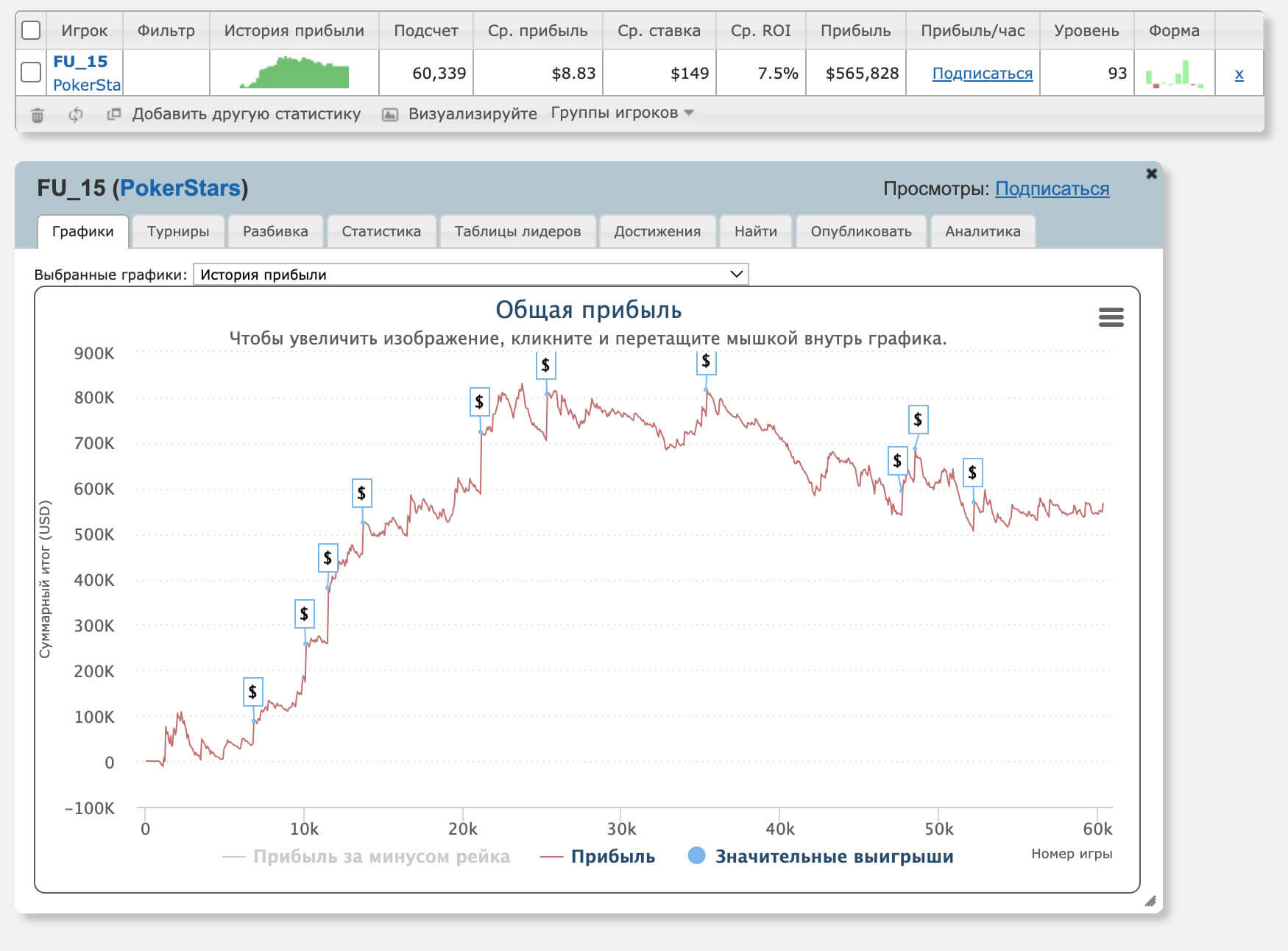Switch to the Турниры tab

point(178,231)
